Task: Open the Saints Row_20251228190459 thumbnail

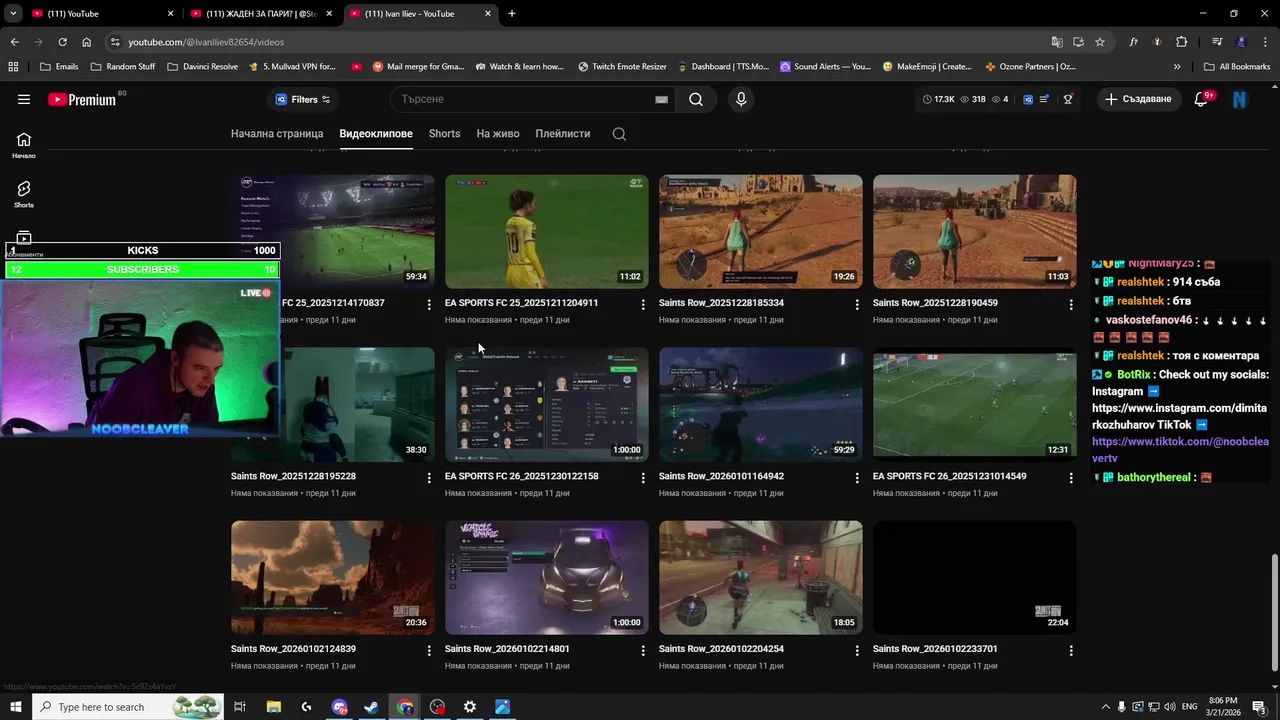Action: 975,232
